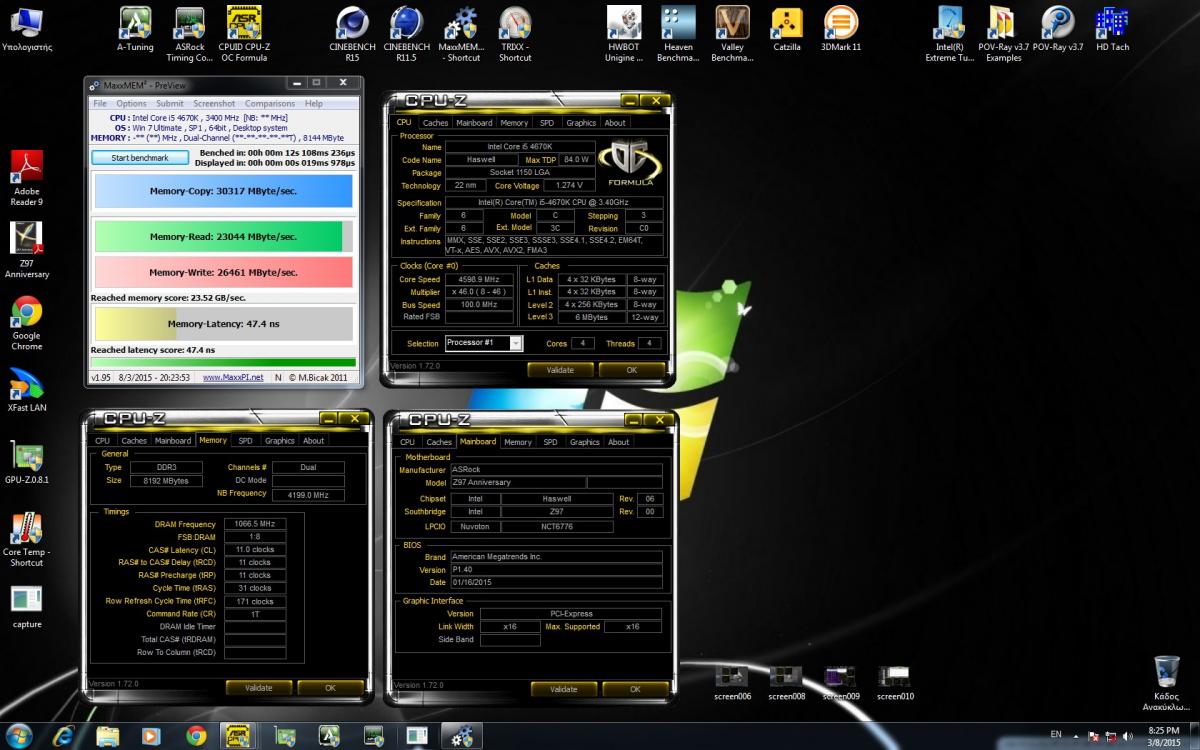Image resolution: width=1200 pixels, height=750 pixels.
Task: Select the screen009 desktop thumbnail
Action: pos(840,682)
